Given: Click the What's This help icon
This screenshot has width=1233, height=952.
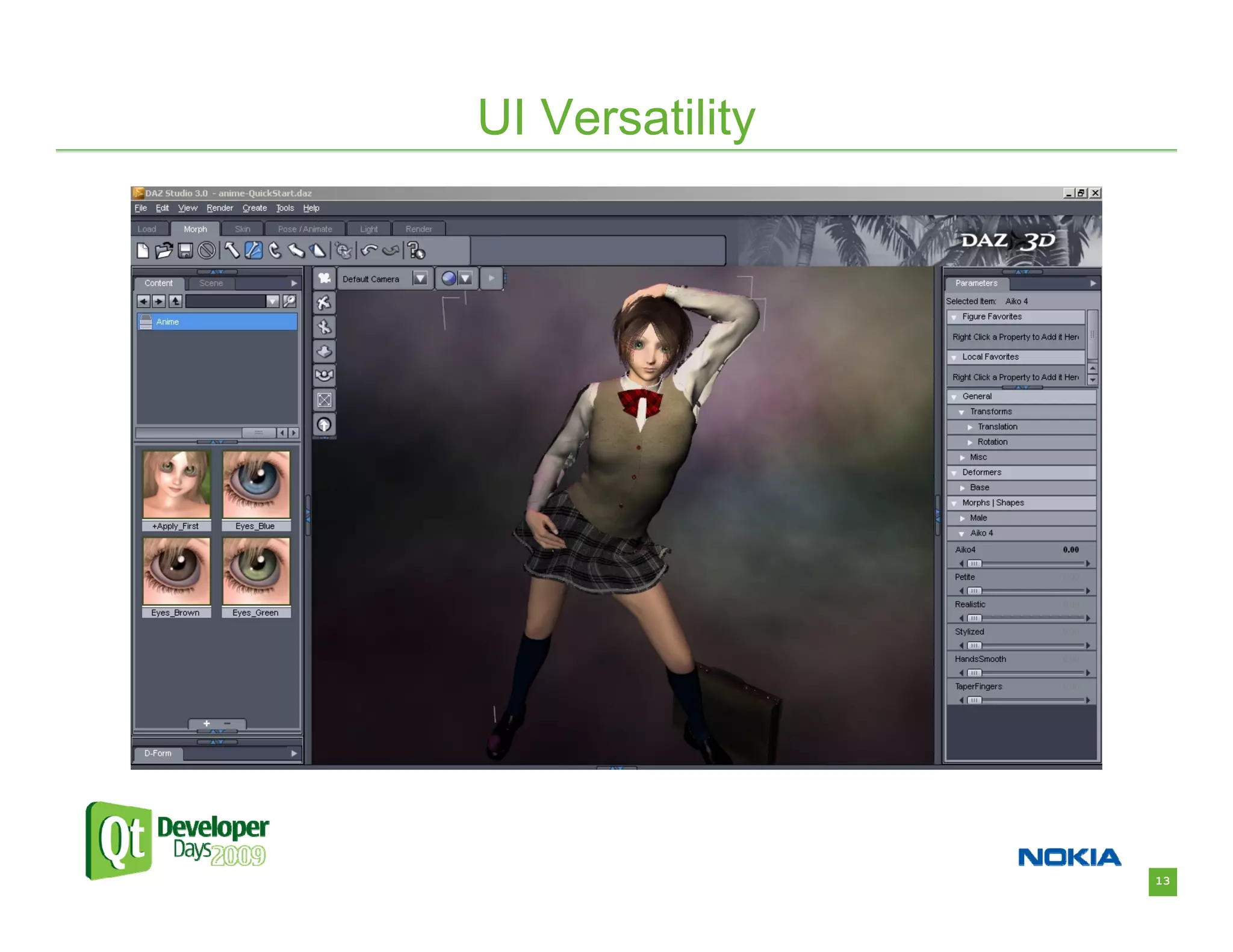Looking at the screenshot, I should (416, 250).
